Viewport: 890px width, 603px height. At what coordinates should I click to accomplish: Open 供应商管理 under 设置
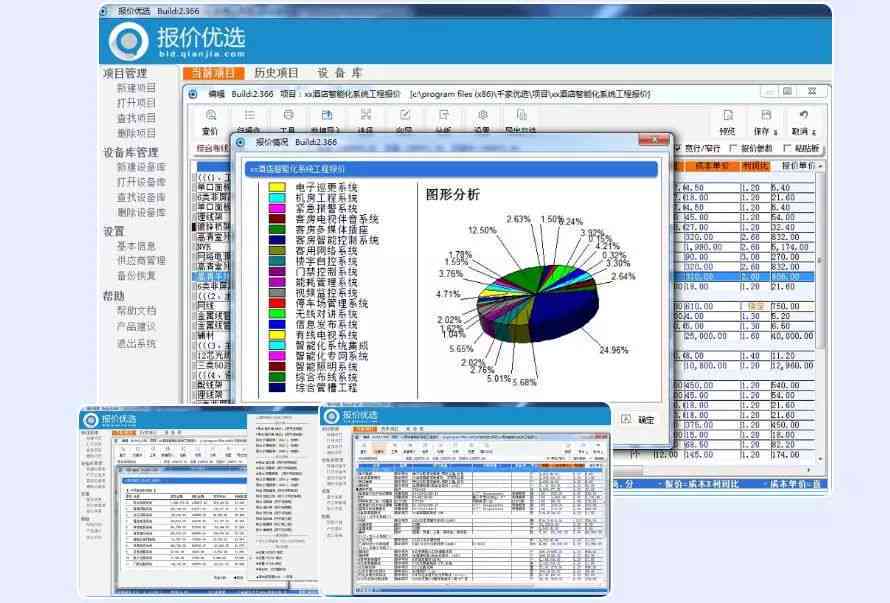[x=141, y=261]
